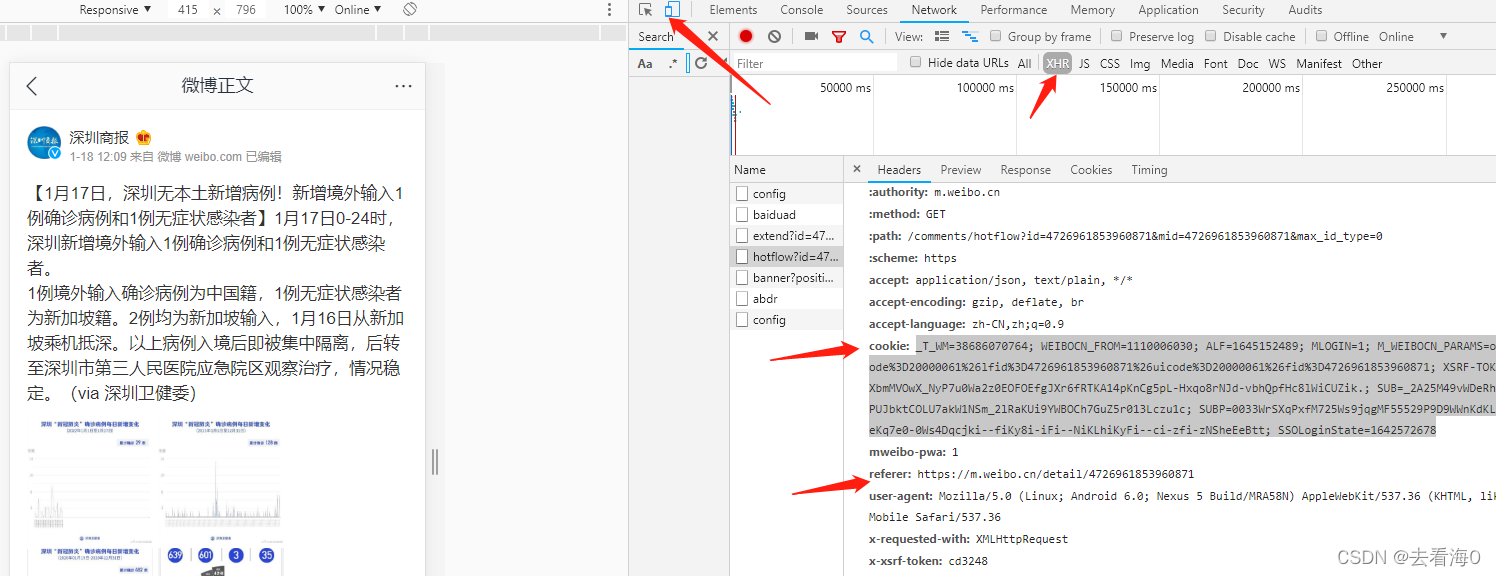Open the 100% zoom dropdown

pos(304,10)
